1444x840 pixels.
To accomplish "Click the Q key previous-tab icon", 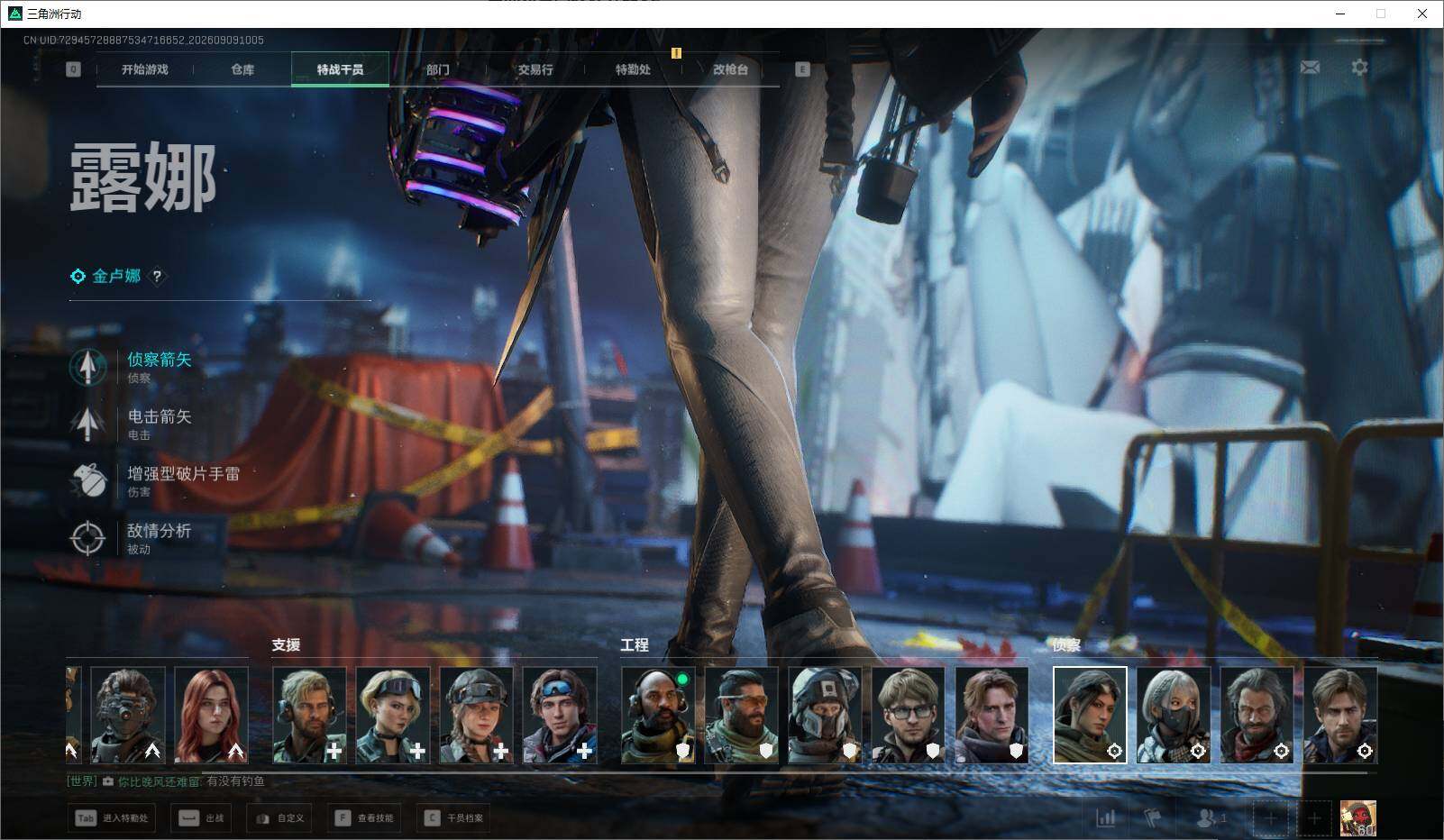I will (x=73, y=69).
